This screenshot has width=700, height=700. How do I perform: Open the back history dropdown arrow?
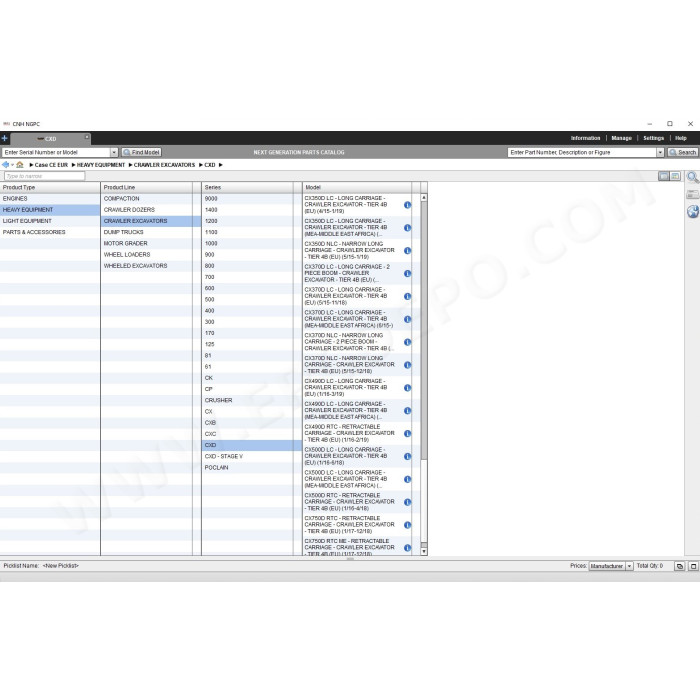[12, 165]
